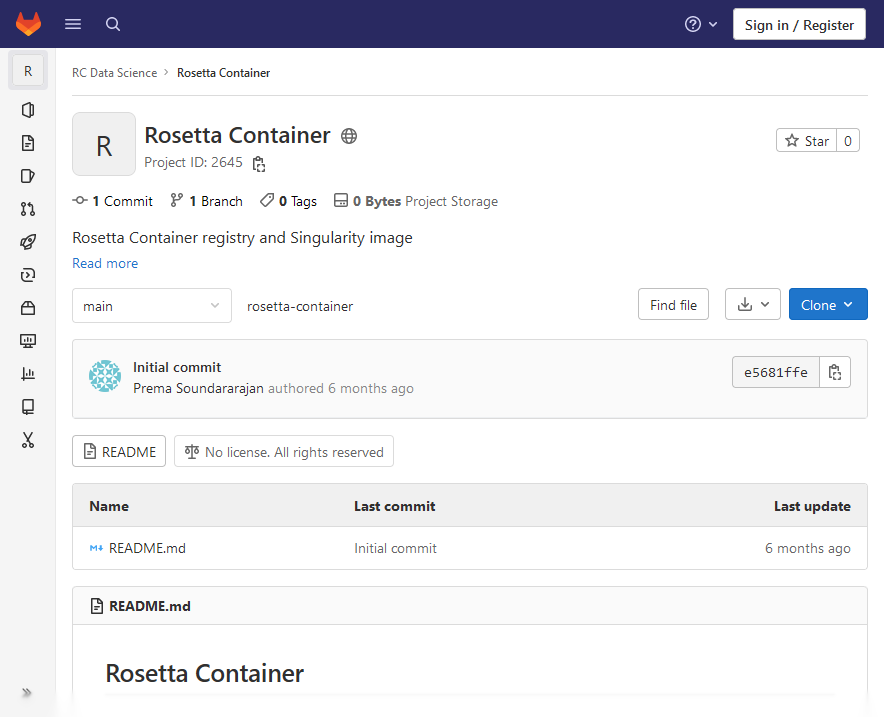The image size is (884, 717).
Task: Click the search magnifier in the top bar
Action: (113, 24)
